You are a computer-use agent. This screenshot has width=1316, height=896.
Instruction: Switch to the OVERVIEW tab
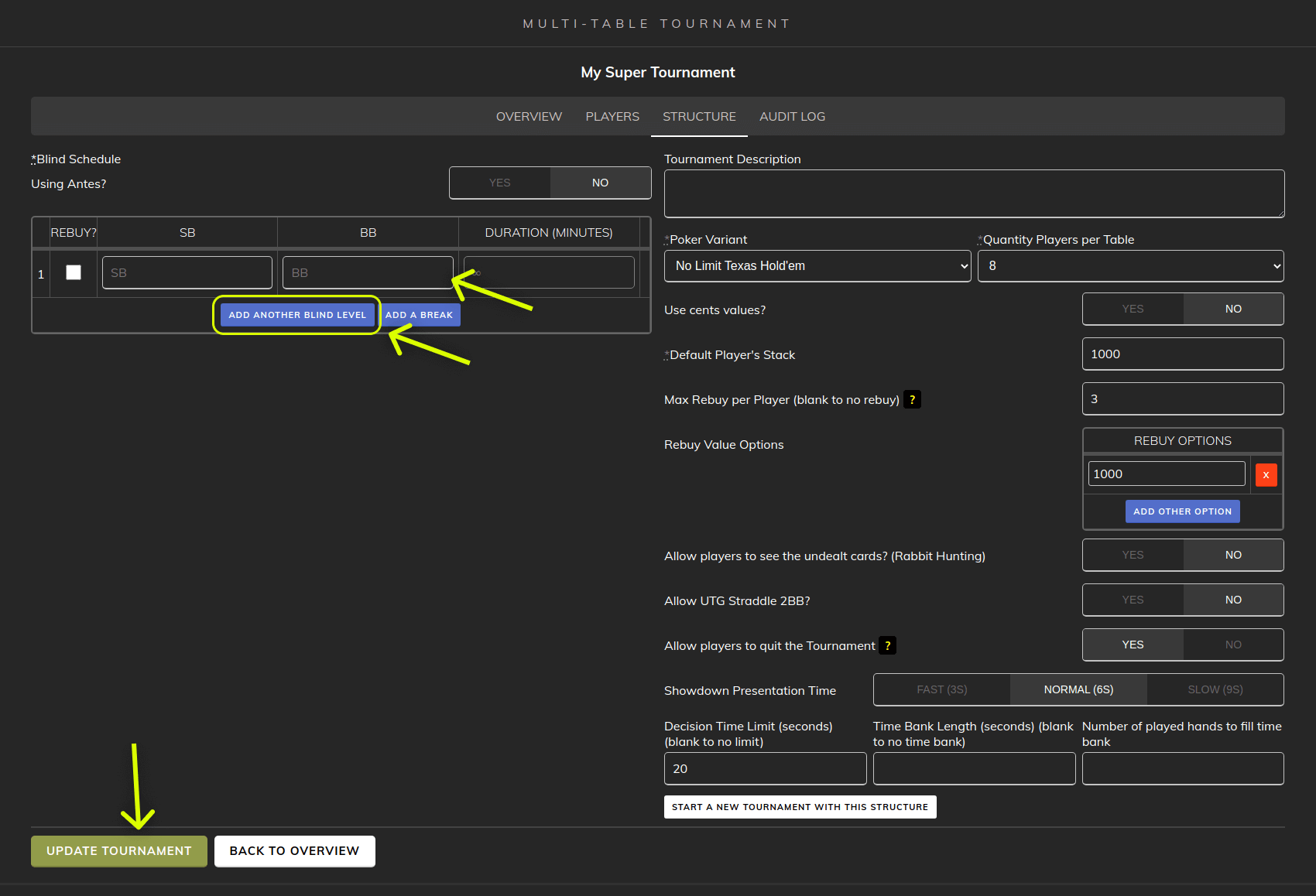pyautogui.click(x=529, y=116)
